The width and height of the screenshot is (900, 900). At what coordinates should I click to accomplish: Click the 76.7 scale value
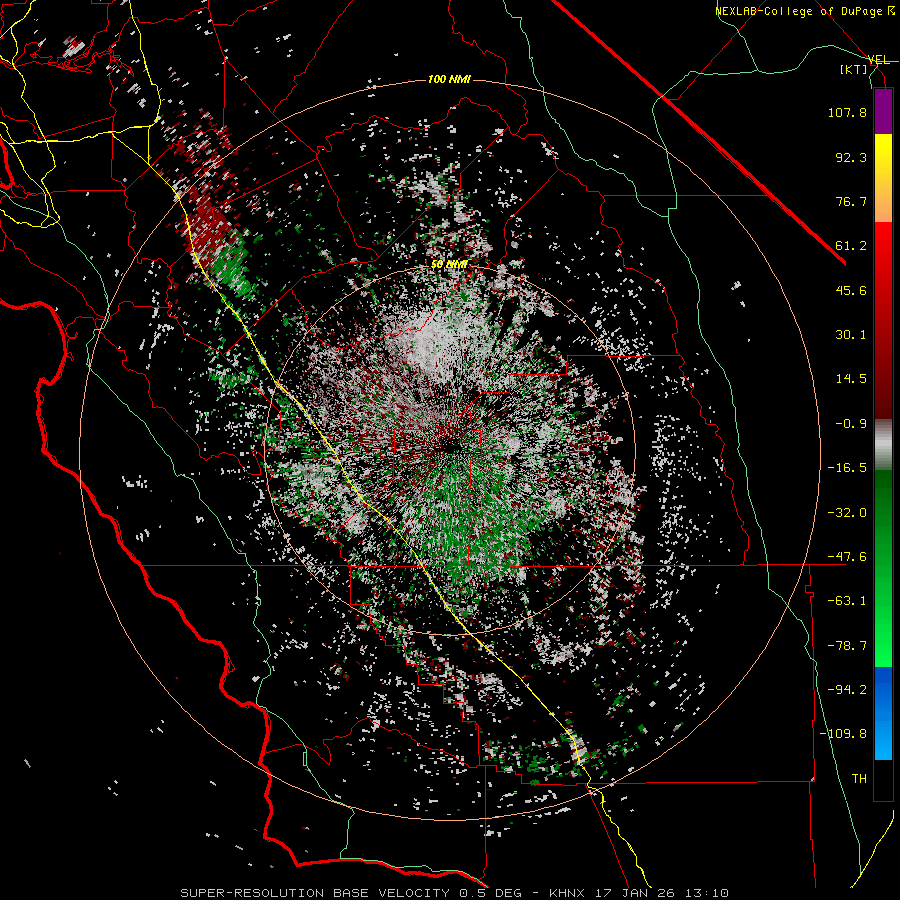pos(851,201)
